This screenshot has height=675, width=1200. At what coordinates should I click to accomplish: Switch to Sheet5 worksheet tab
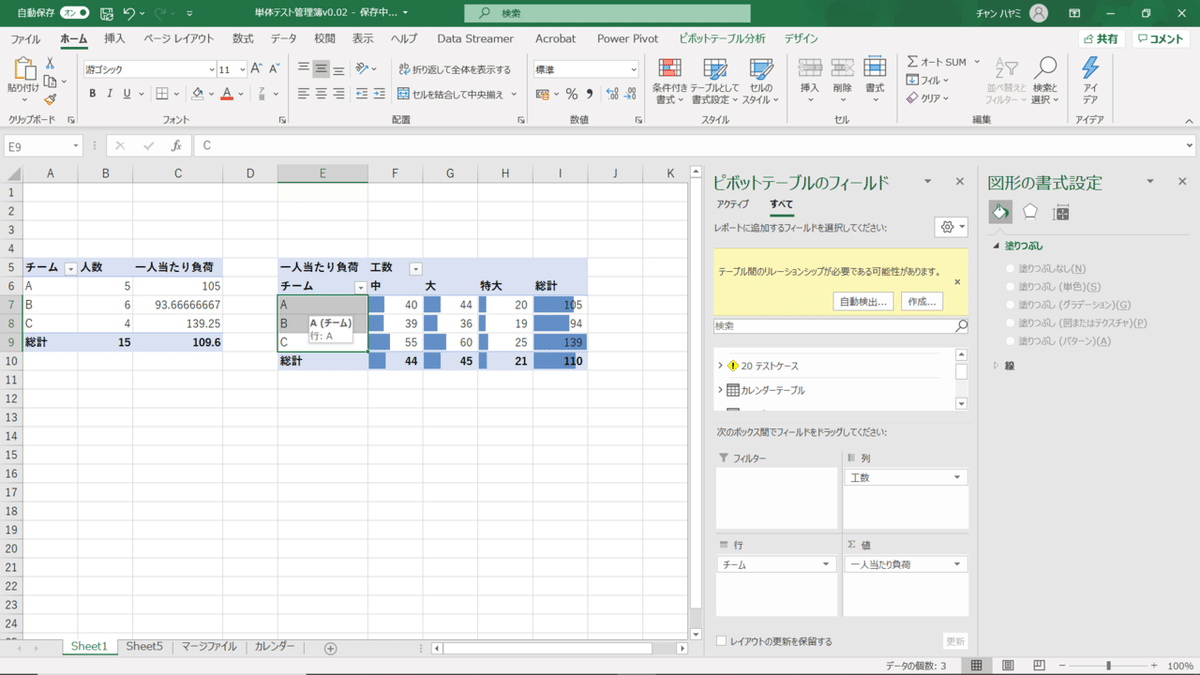pos(144,647)
